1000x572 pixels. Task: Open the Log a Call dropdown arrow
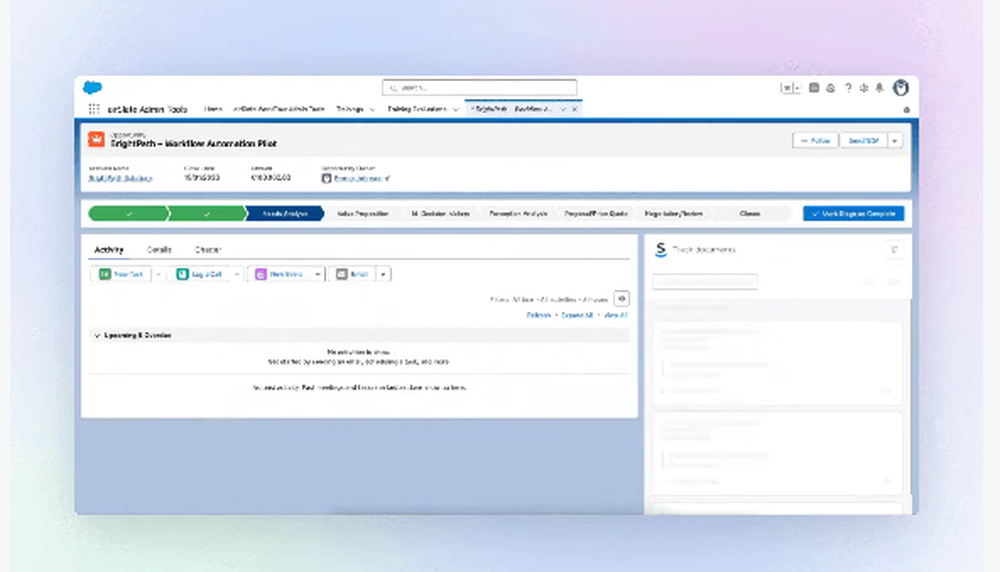[x=237, y=274]
